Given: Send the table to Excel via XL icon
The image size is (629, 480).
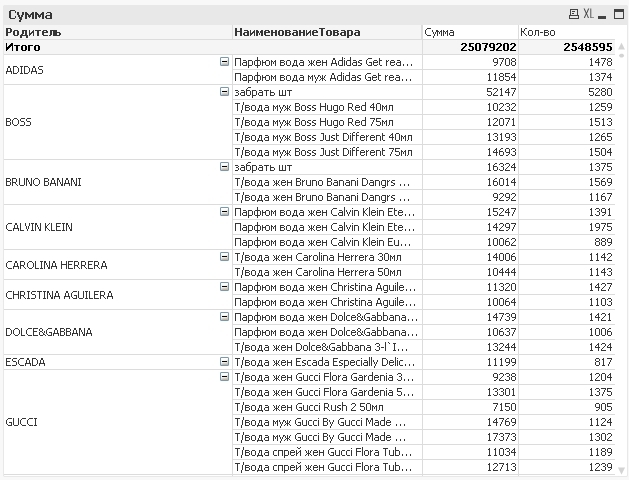Looking at the screenshot, I should (588, 15).
